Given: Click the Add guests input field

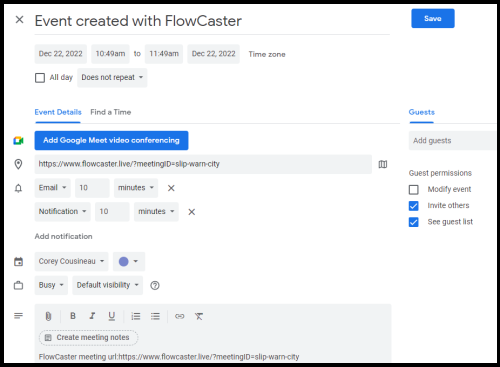Looking at the screenshot, I should 453,141.
